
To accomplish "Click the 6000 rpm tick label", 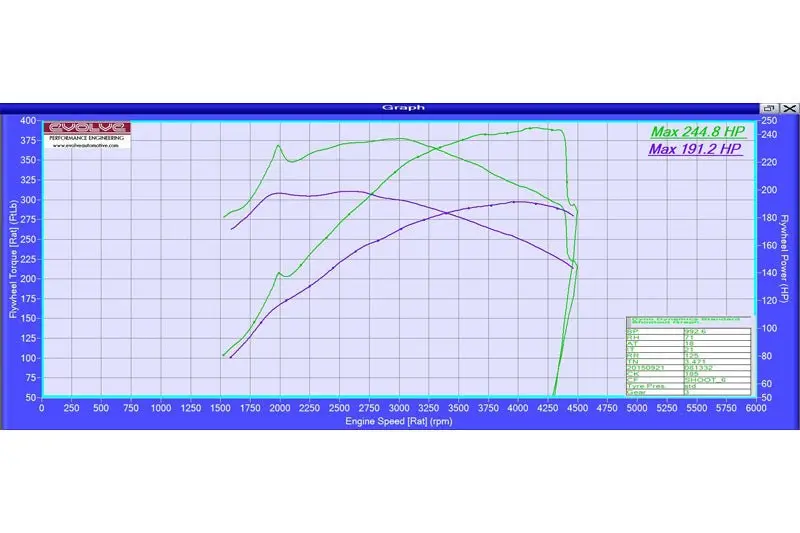I will 756,408.
